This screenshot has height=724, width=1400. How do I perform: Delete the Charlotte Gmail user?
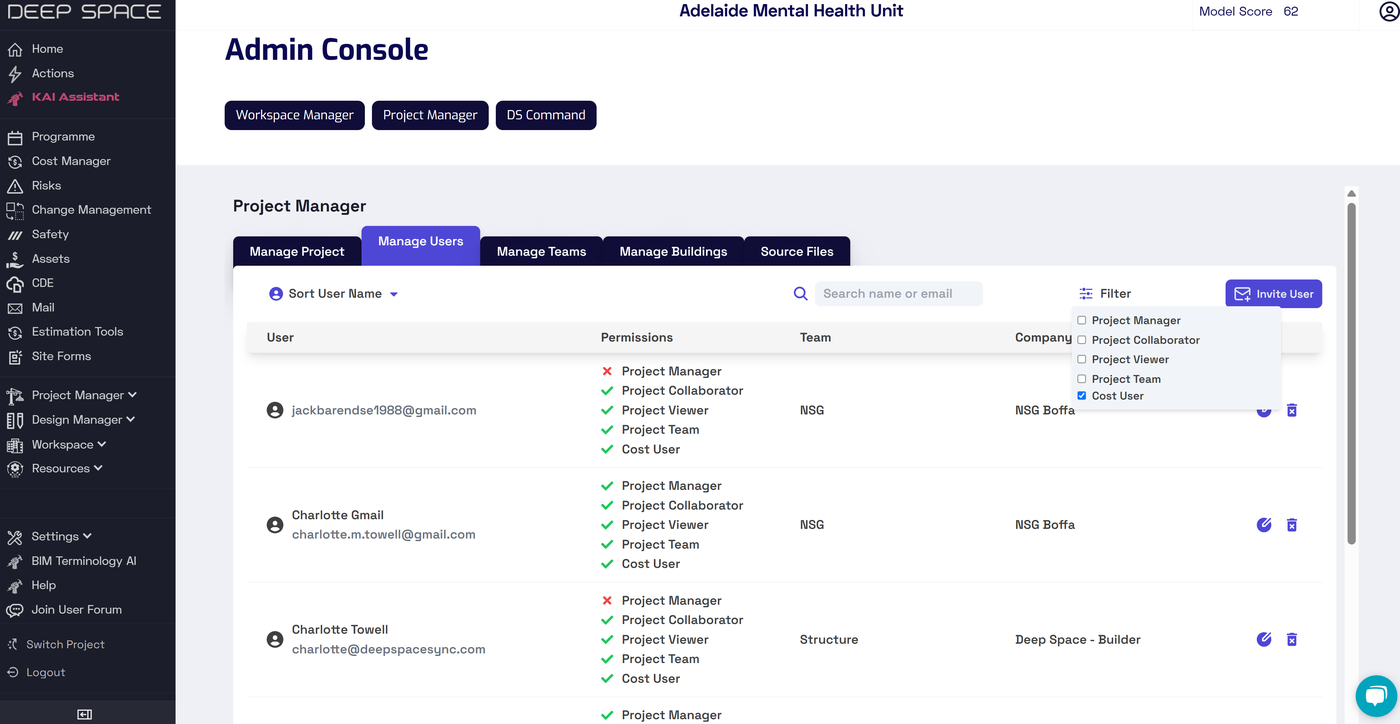point(1292,525)
